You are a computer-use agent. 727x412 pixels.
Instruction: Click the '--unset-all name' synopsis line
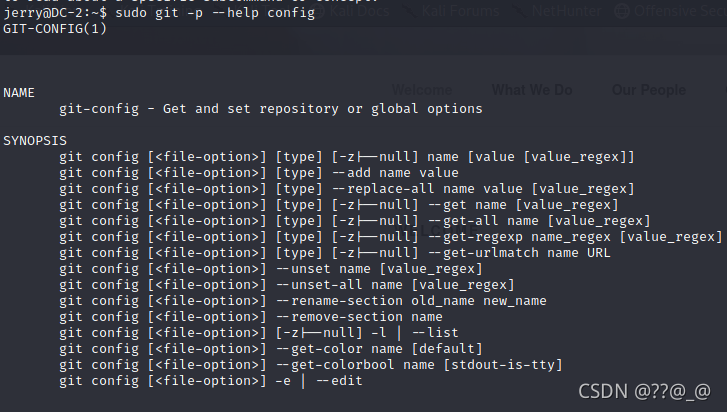(287, 285)
